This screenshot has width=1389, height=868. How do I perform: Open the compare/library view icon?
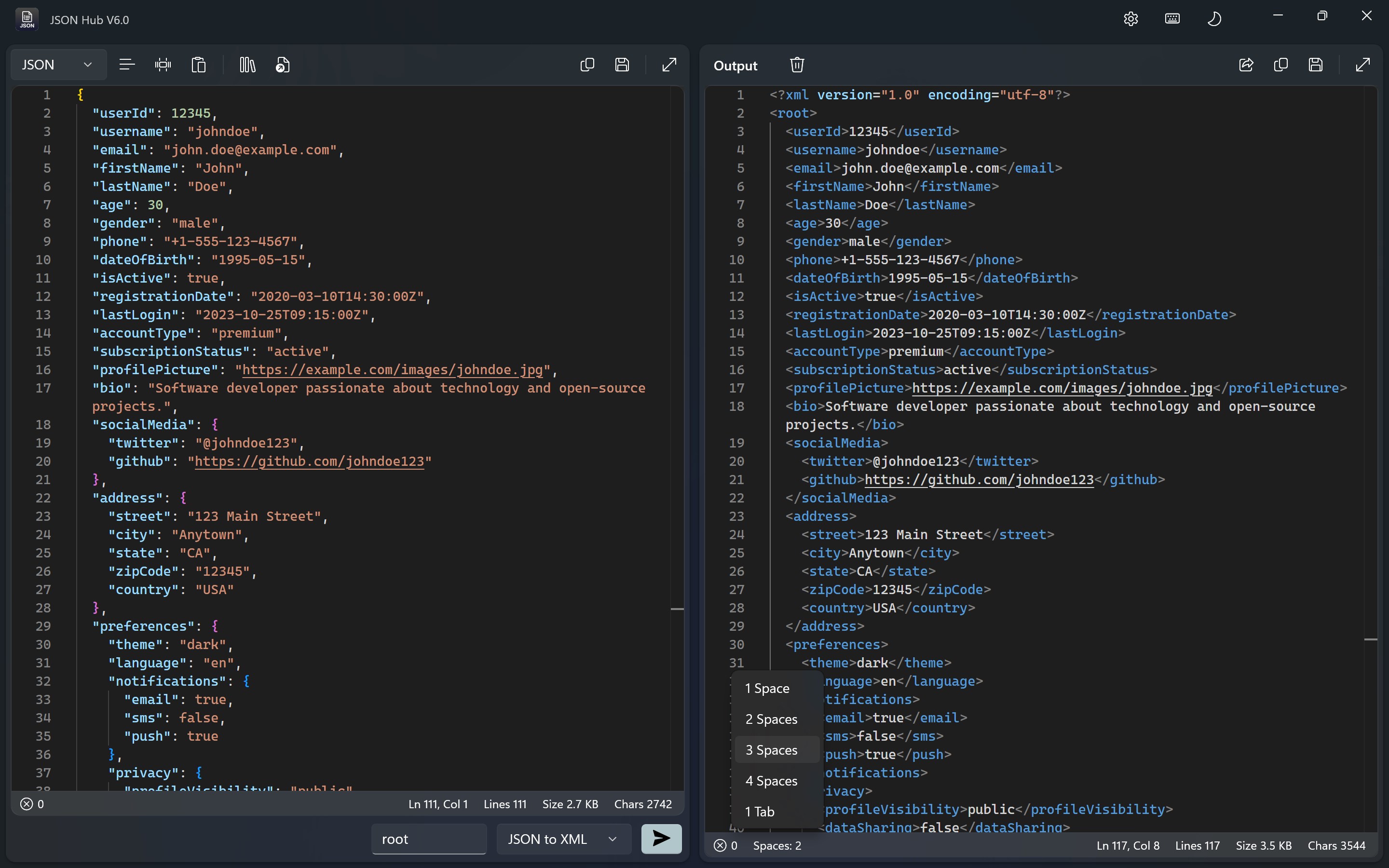tap(246, 64)
